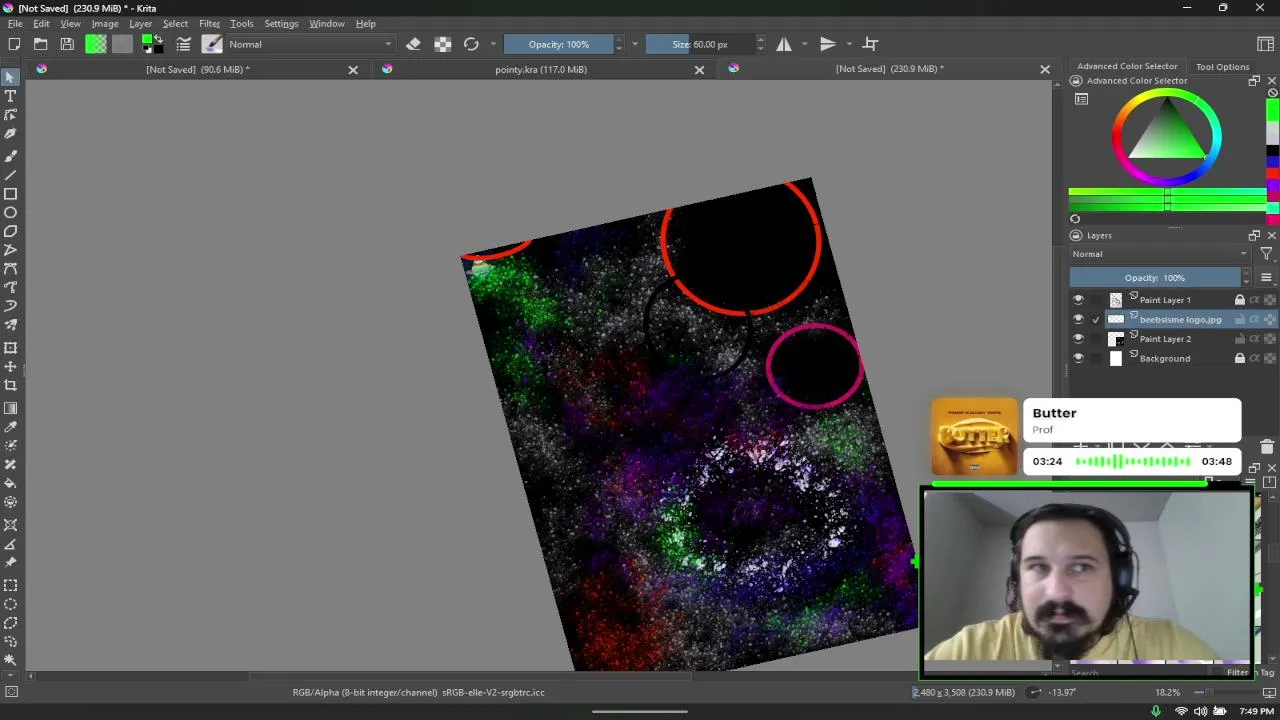This screenshot has width=1280, height=720.
Task: Open the File menu
Action: [x=15, y=24]
